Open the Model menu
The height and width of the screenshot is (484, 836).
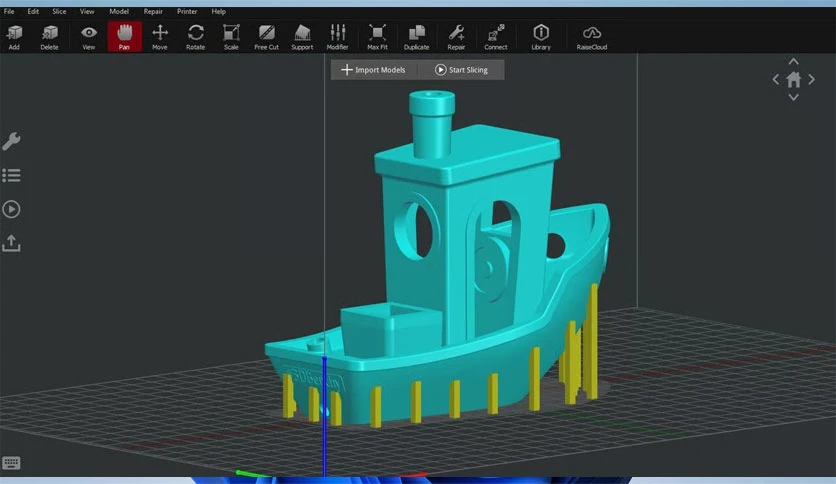click(119, 11)
